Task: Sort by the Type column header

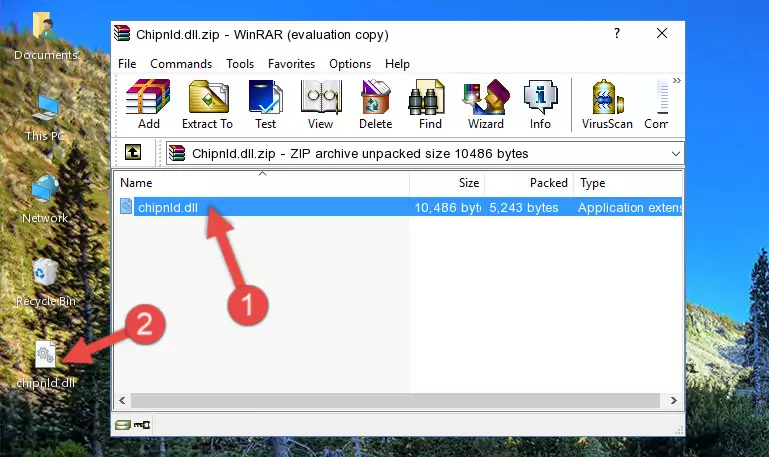Action: 628,183
